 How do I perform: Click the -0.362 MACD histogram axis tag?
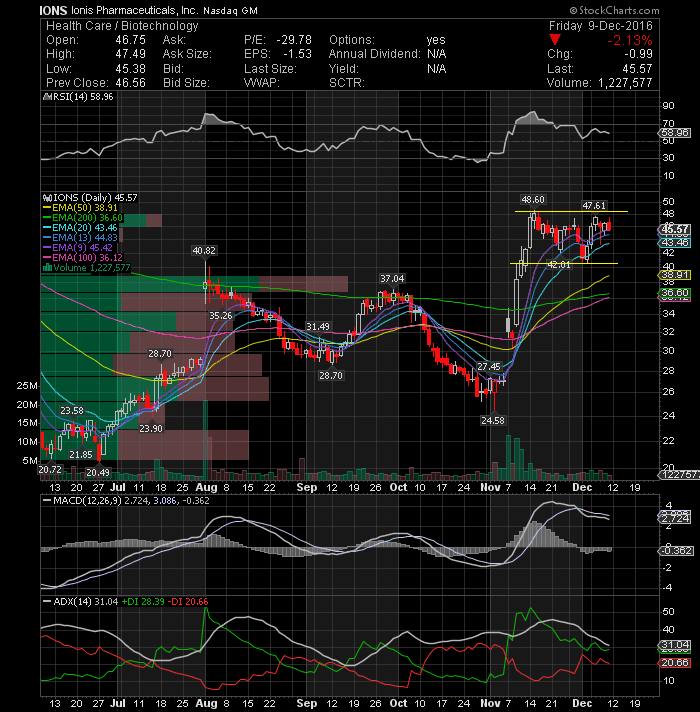pos(676,551)
